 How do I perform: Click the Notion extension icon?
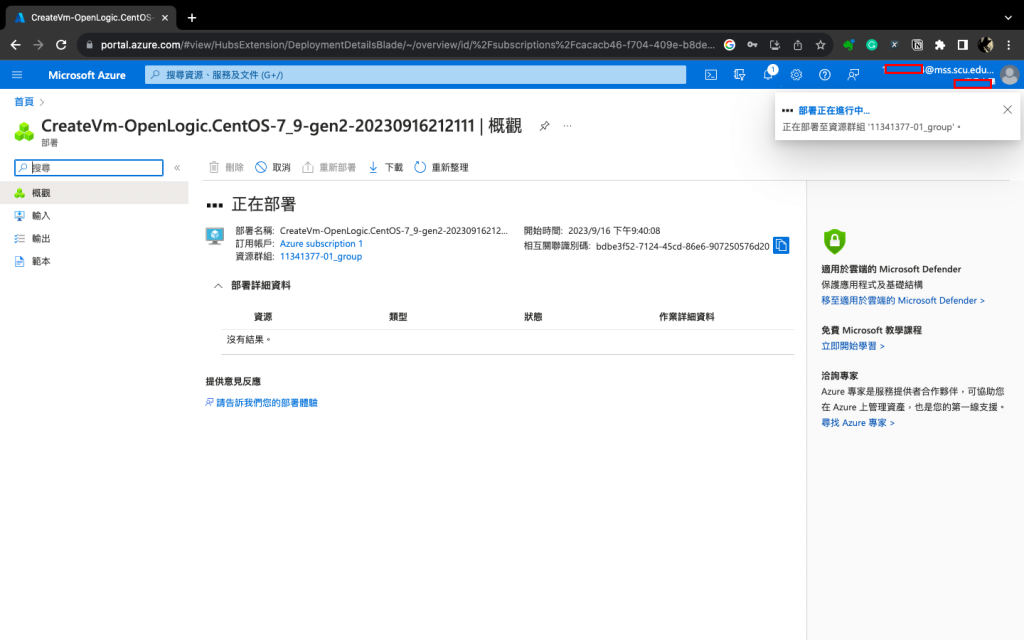pyautogui.click(x=917, y=45)
